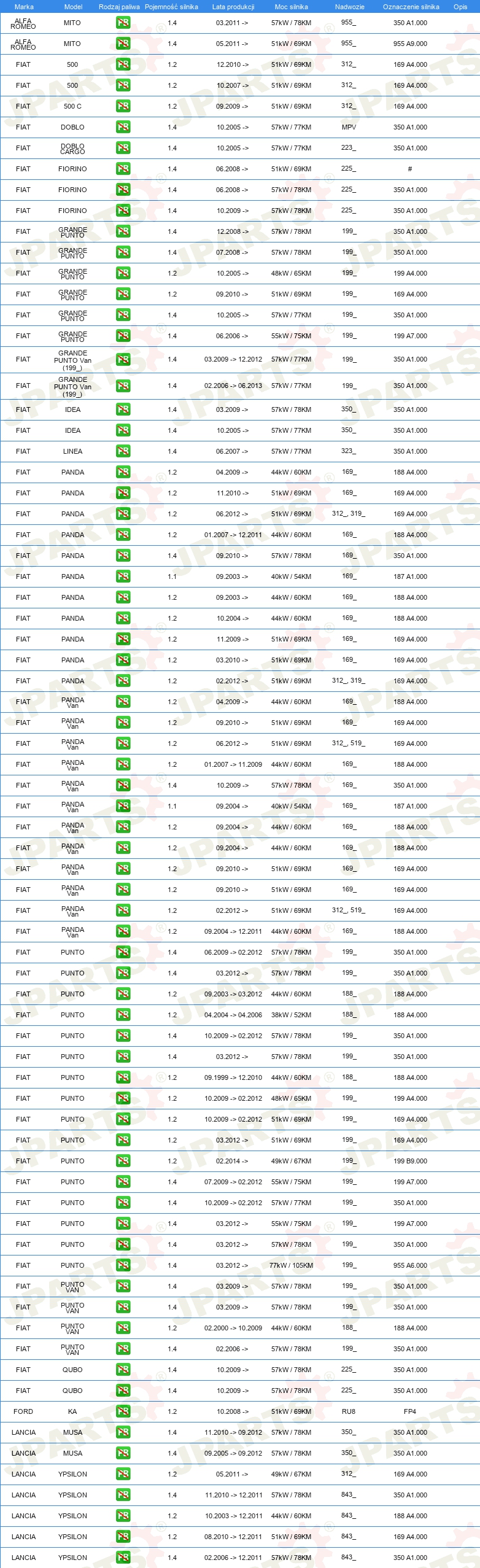Click '312_, 519_' in Panda Van 06.2012 row
The image size is (480, 1568).
tap(349, 743)
